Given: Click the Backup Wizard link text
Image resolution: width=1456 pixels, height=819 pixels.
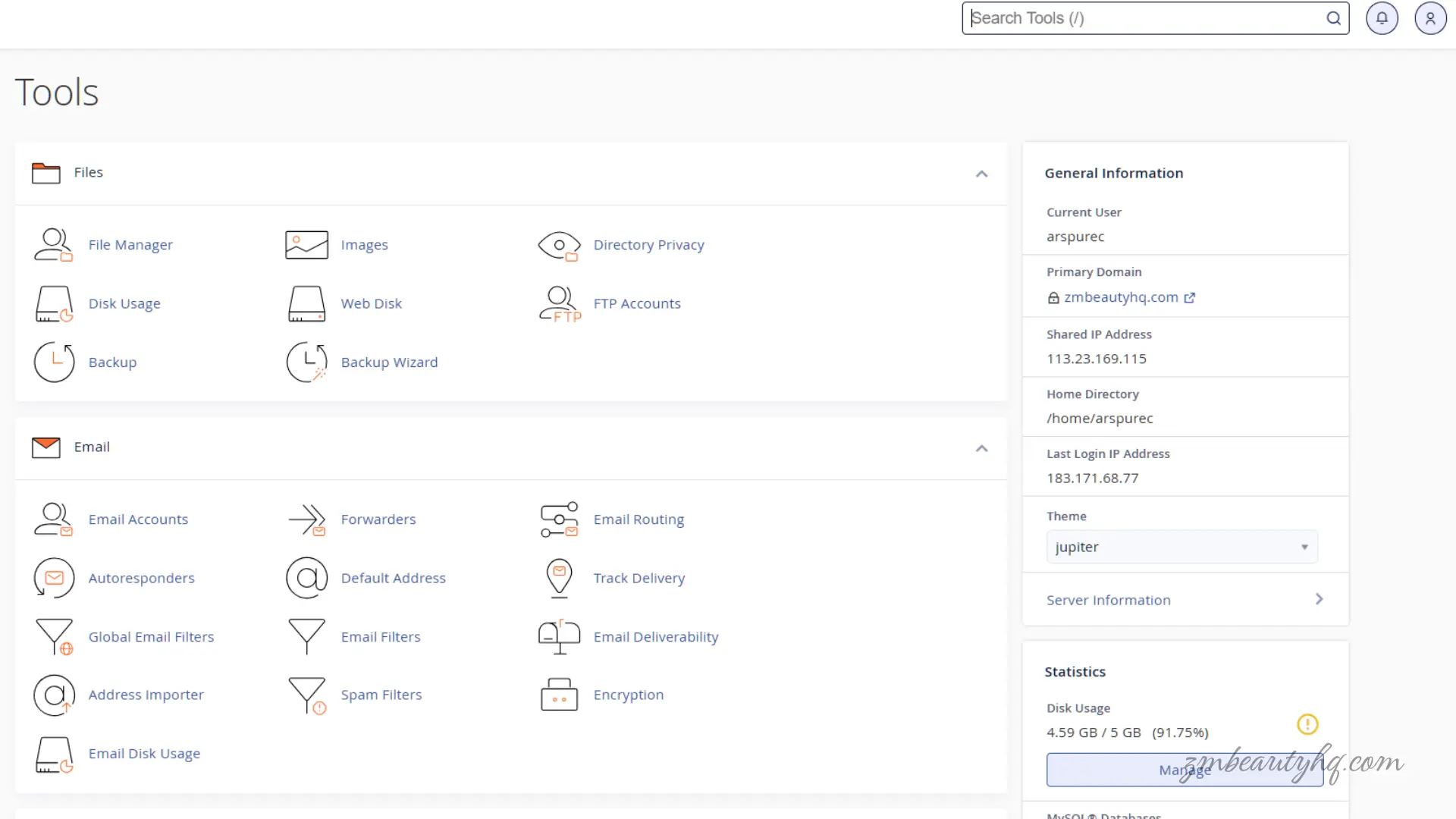Looking at the screenshot, I should point(389,362).
